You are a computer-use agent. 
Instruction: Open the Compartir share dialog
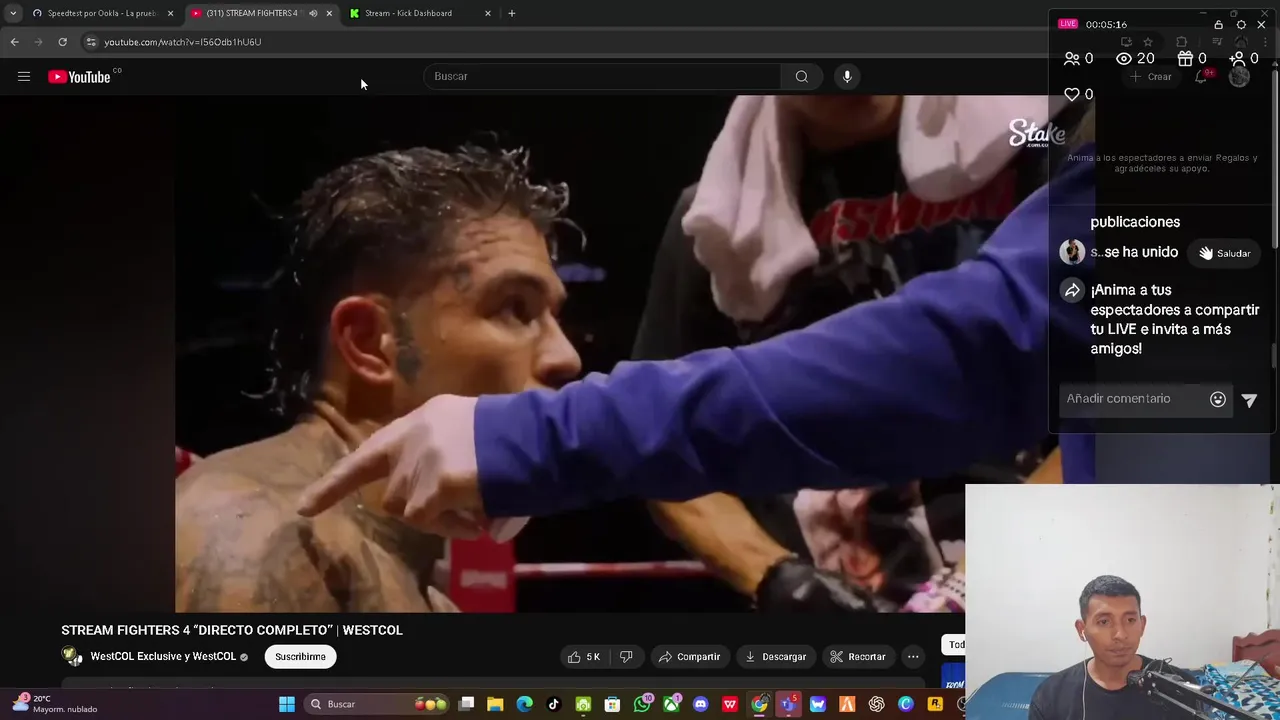689,657
